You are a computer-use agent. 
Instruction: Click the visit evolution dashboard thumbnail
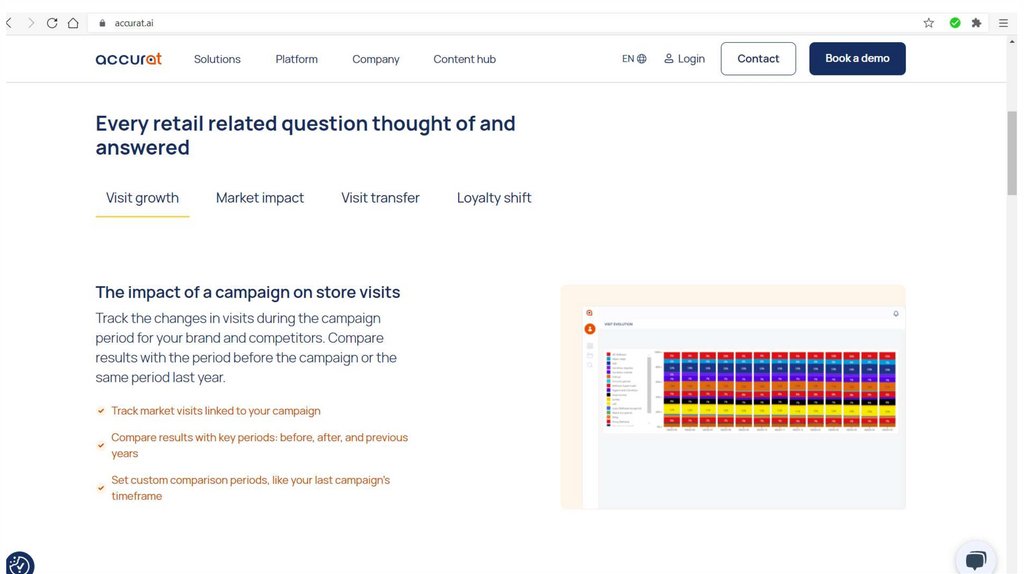[733, 396]
